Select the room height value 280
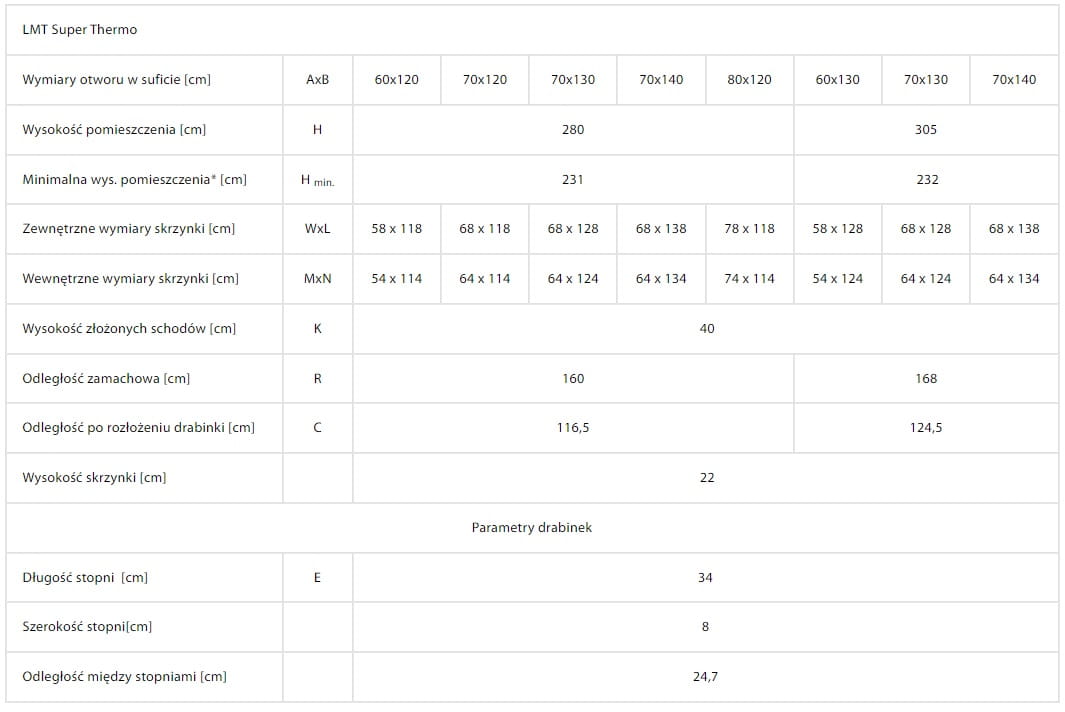The width and height of the screenshot is (1065, 712). click(573, 130)
